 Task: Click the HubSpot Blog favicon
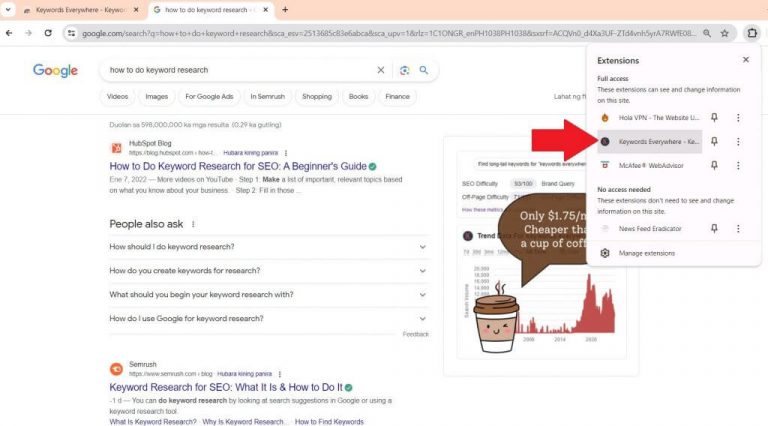(x=117, y=148)
